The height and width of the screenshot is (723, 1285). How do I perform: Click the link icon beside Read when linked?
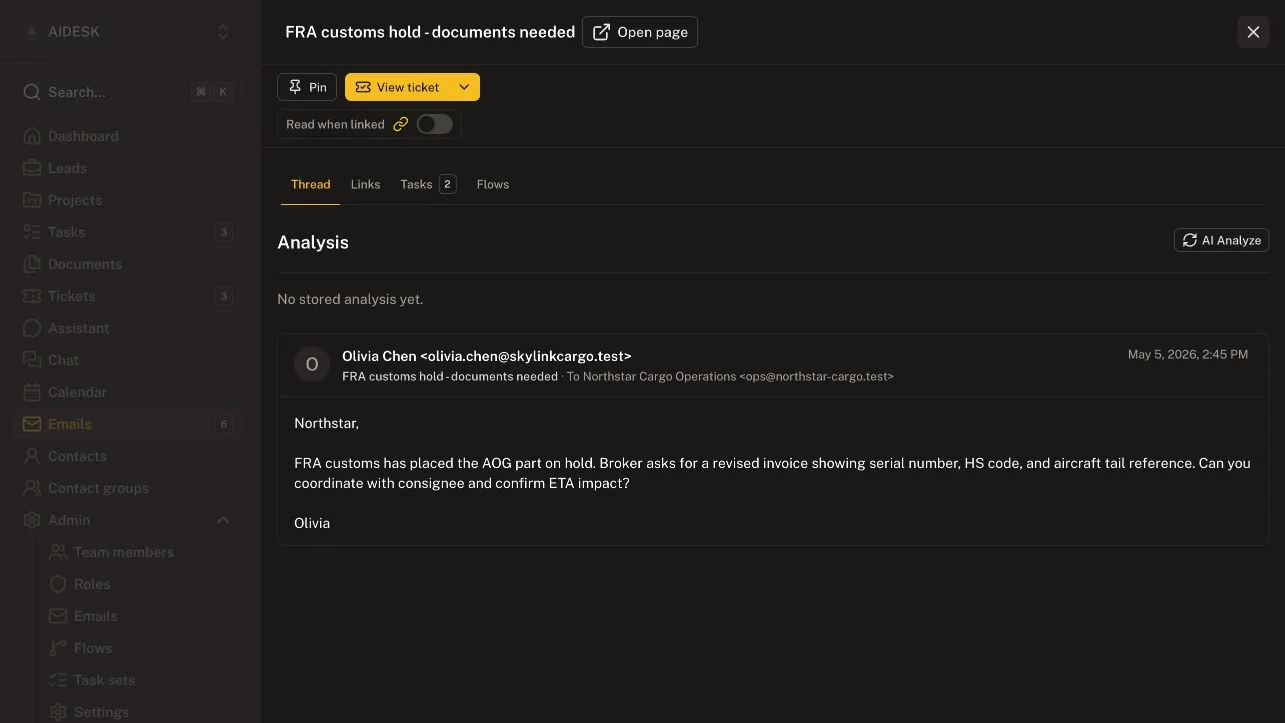pos(400,124)
